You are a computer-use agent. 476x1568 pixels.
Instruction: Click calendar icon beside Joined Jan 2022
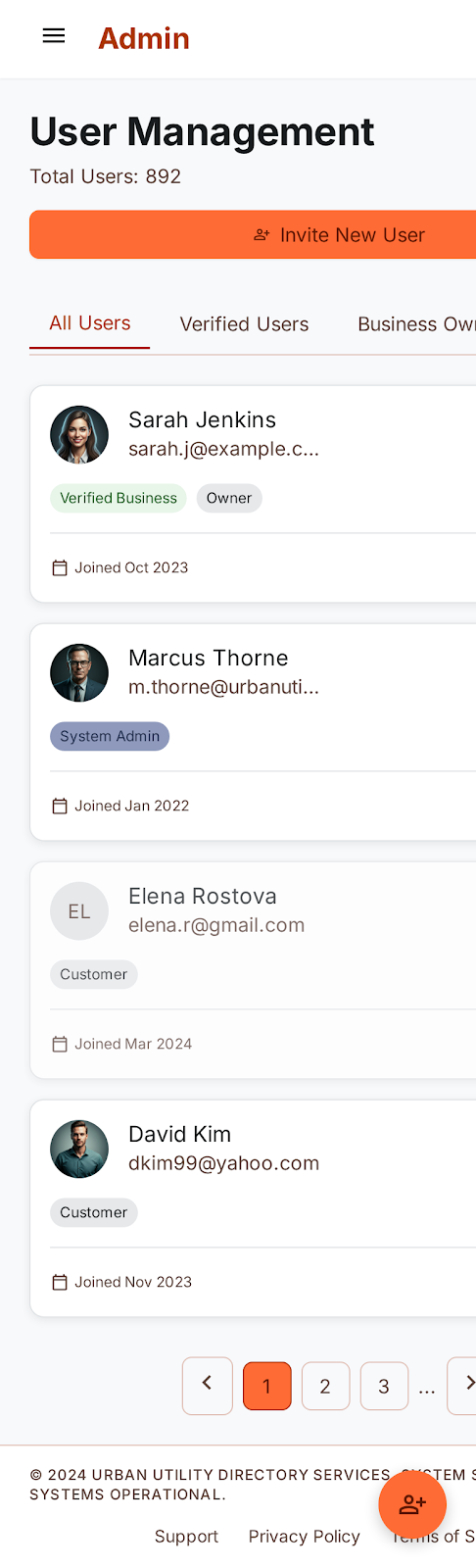click(60, 806)
